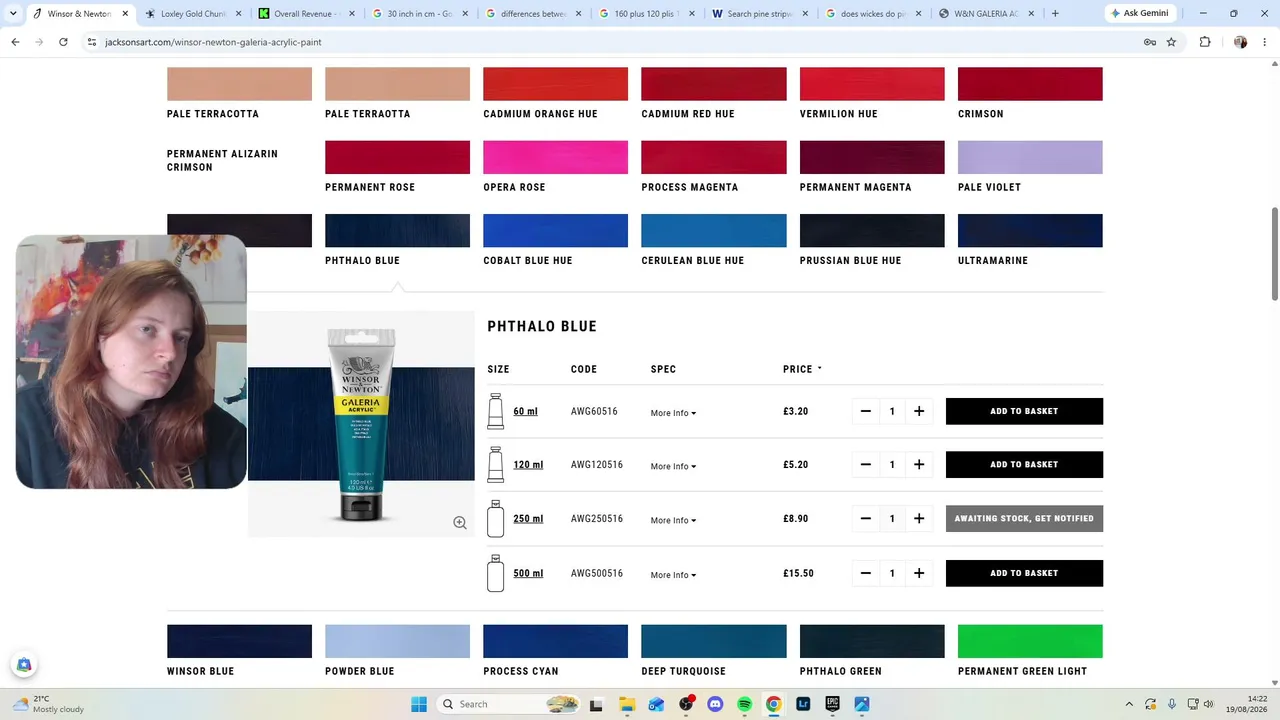The width and height of the screenshot is (1280, 720).
Task: Switch to the W&N GALERIA tab
Action: coord(989,14)
